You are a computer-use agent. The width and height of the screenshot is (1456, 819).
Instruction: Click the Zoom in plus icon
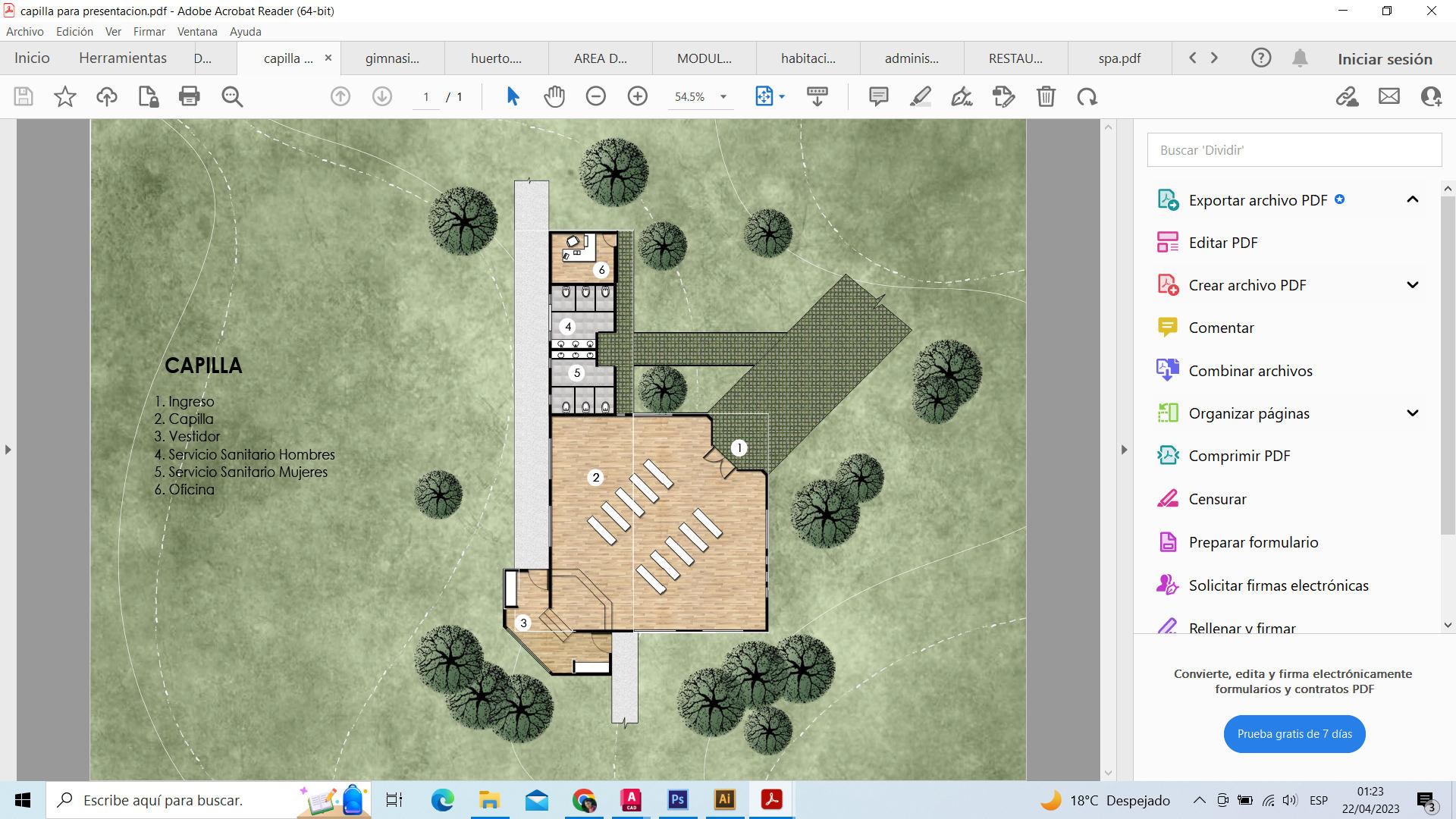coord(637,96)
